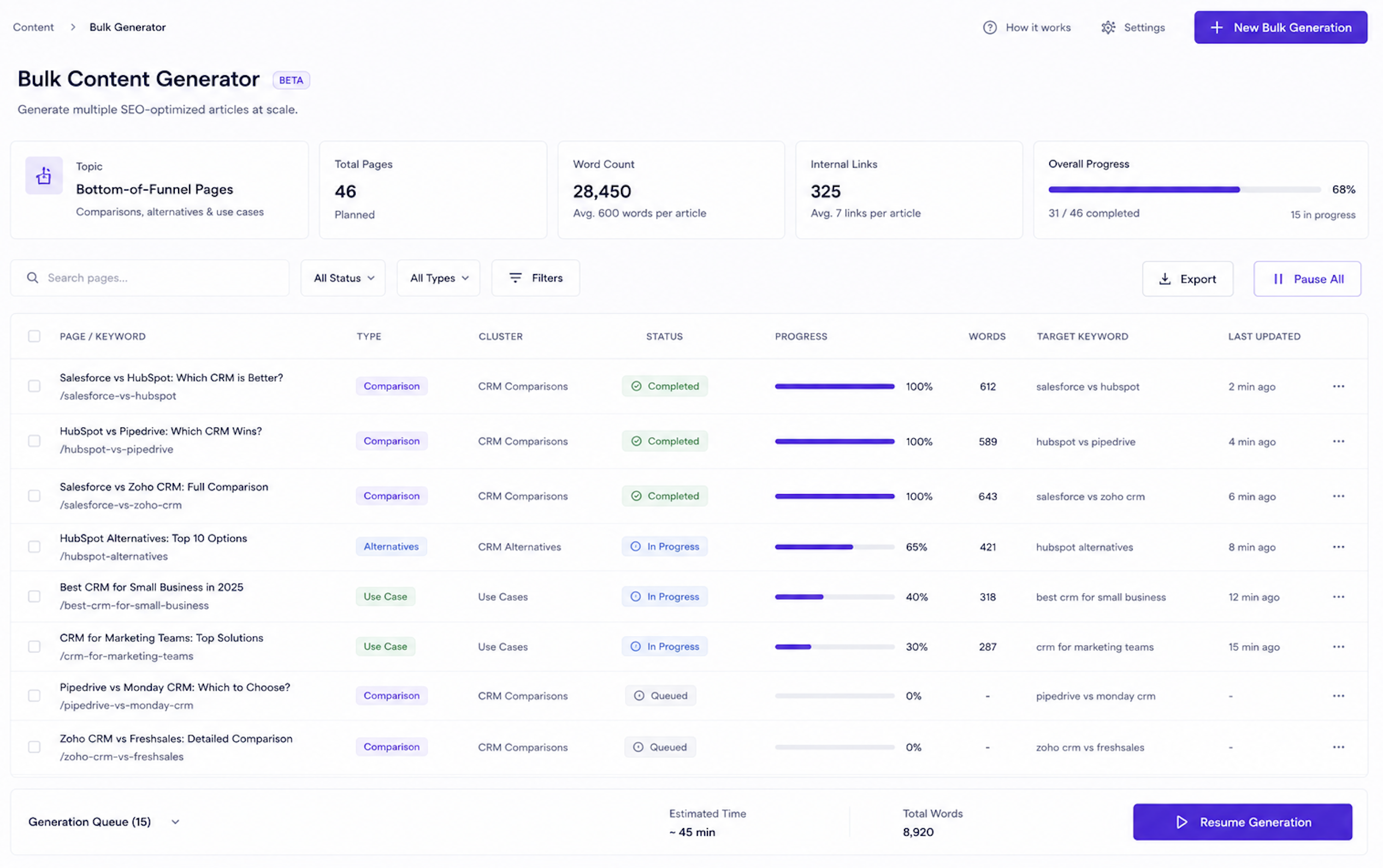Check the Salesforce vs HubSpot row checkbox
1383x868 pixels.
[x=34, y=387]
